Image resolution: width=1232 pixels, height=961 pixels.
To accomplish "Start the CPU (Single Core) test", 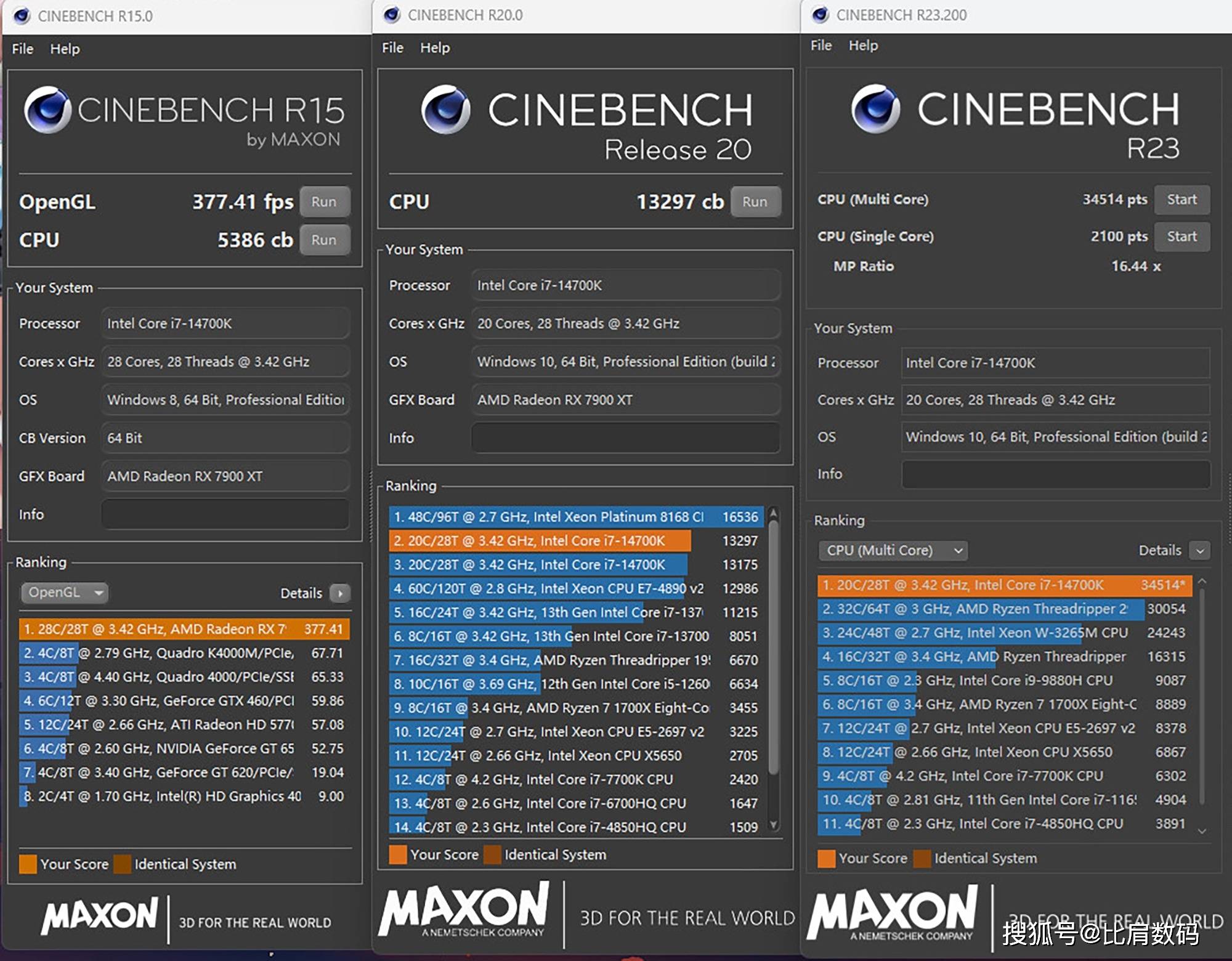I will [x=1181, y=237].
